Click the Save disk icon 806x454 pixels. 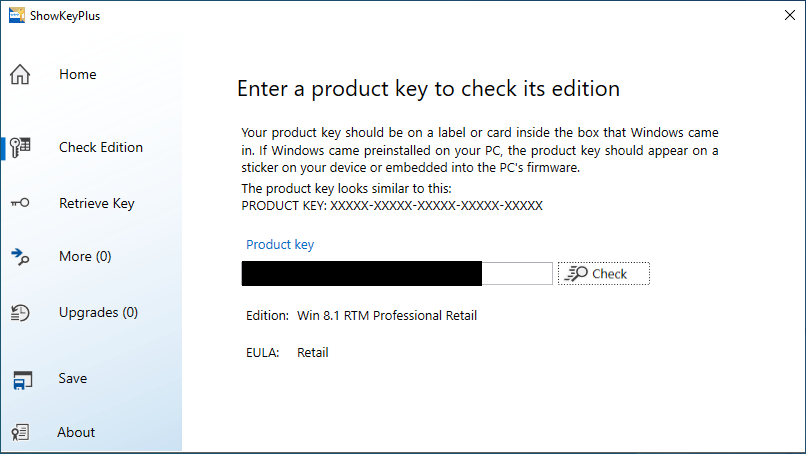click(x=22, y=379)
